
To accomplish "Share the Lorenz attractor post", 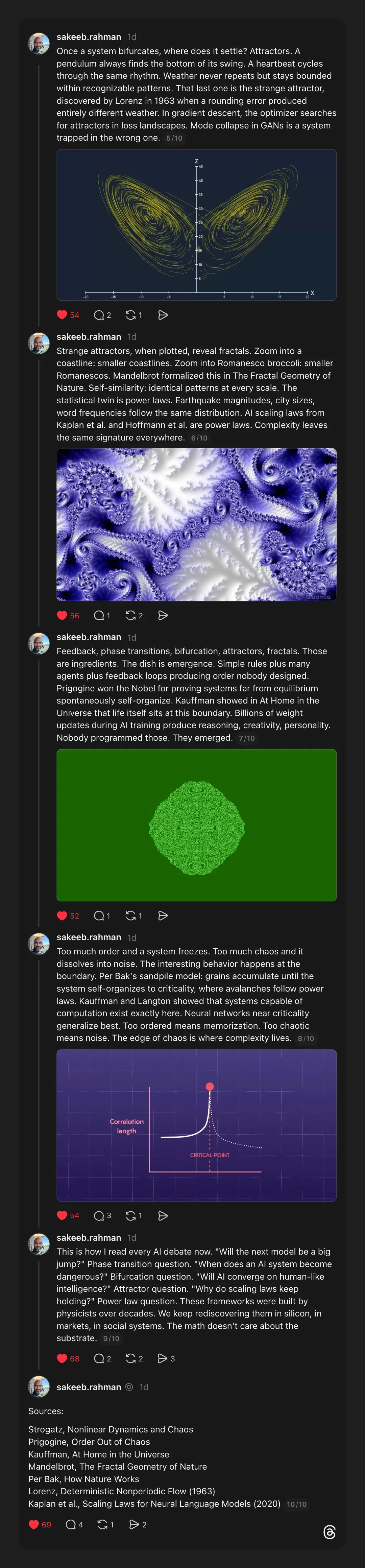I will pyautogui.click(x=163, y=315).
